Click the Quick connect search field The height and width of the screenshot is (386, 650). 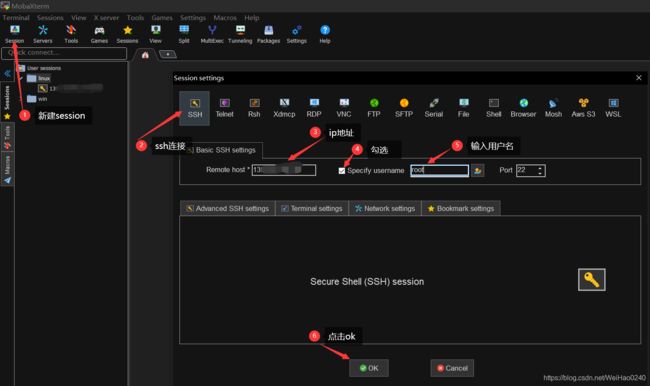click(64, 53)
